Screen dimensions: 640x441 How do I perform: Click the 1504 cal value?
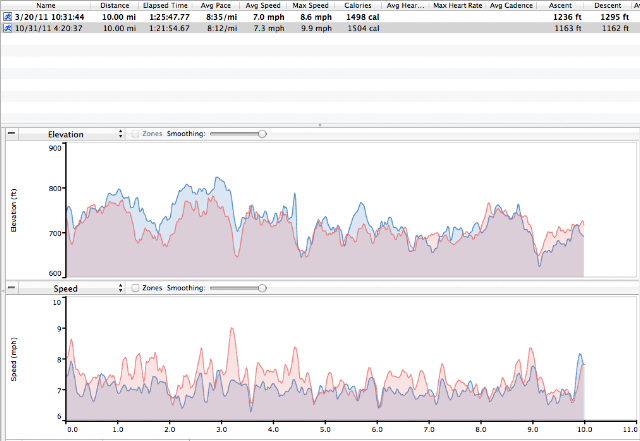(x=363, y=28)
